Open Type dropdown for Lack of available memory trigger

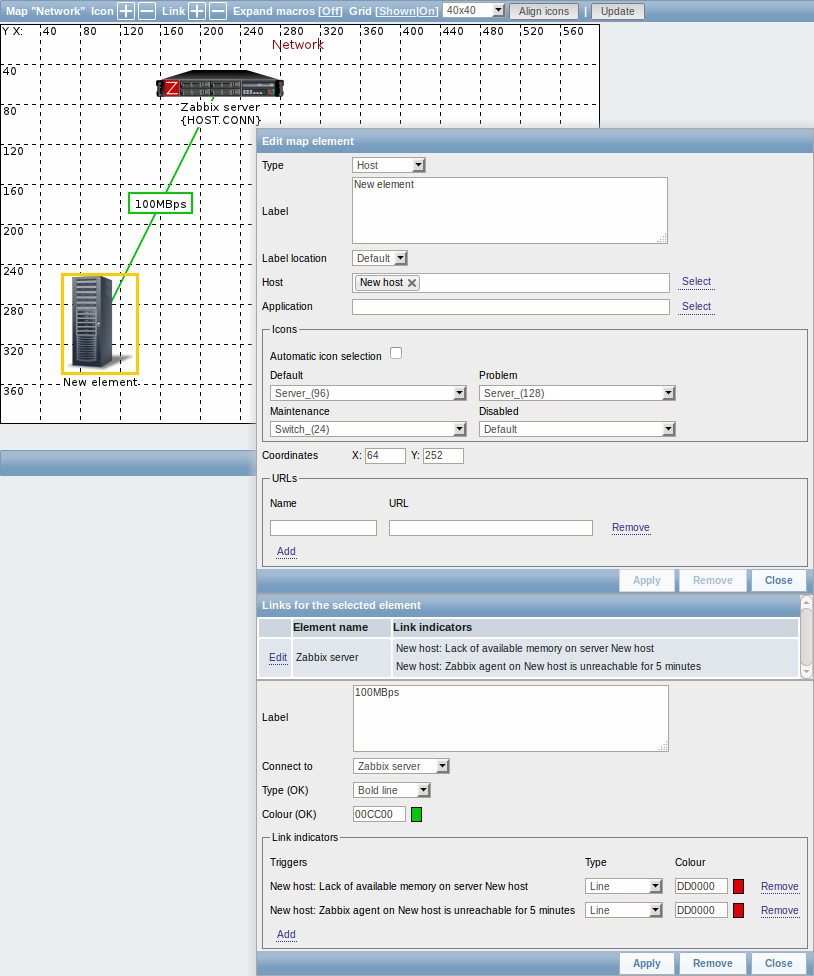pyautogui.click(x=624, y=886)
